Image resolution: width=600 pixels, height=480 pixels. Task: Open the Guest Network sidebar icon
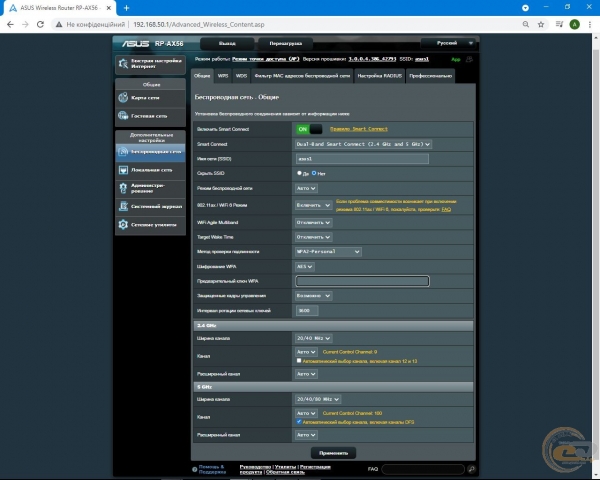(123, 116)
